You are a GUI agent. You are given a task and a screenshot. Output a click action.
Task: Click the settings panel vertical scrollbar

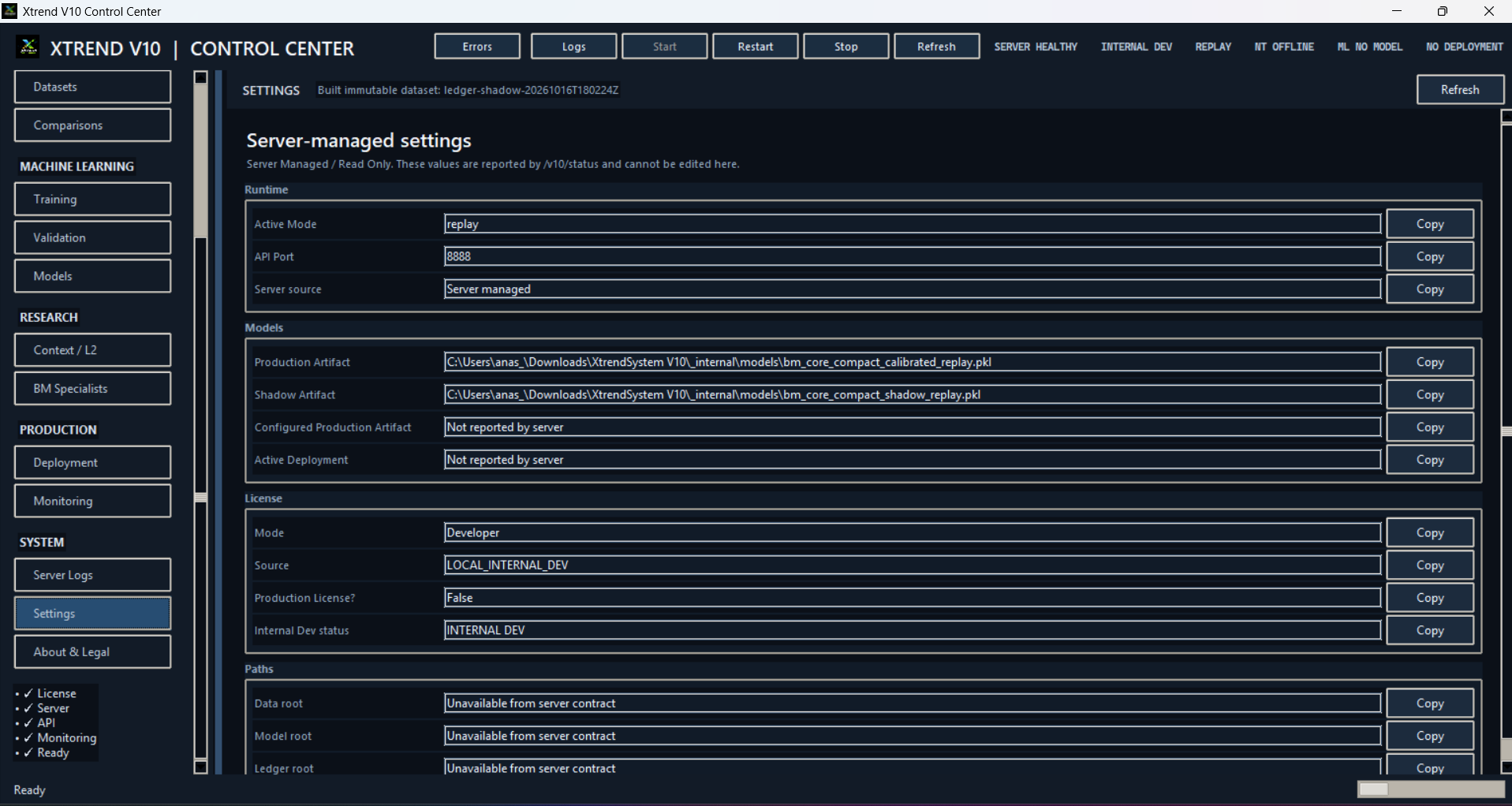(x=1506, y=442)
